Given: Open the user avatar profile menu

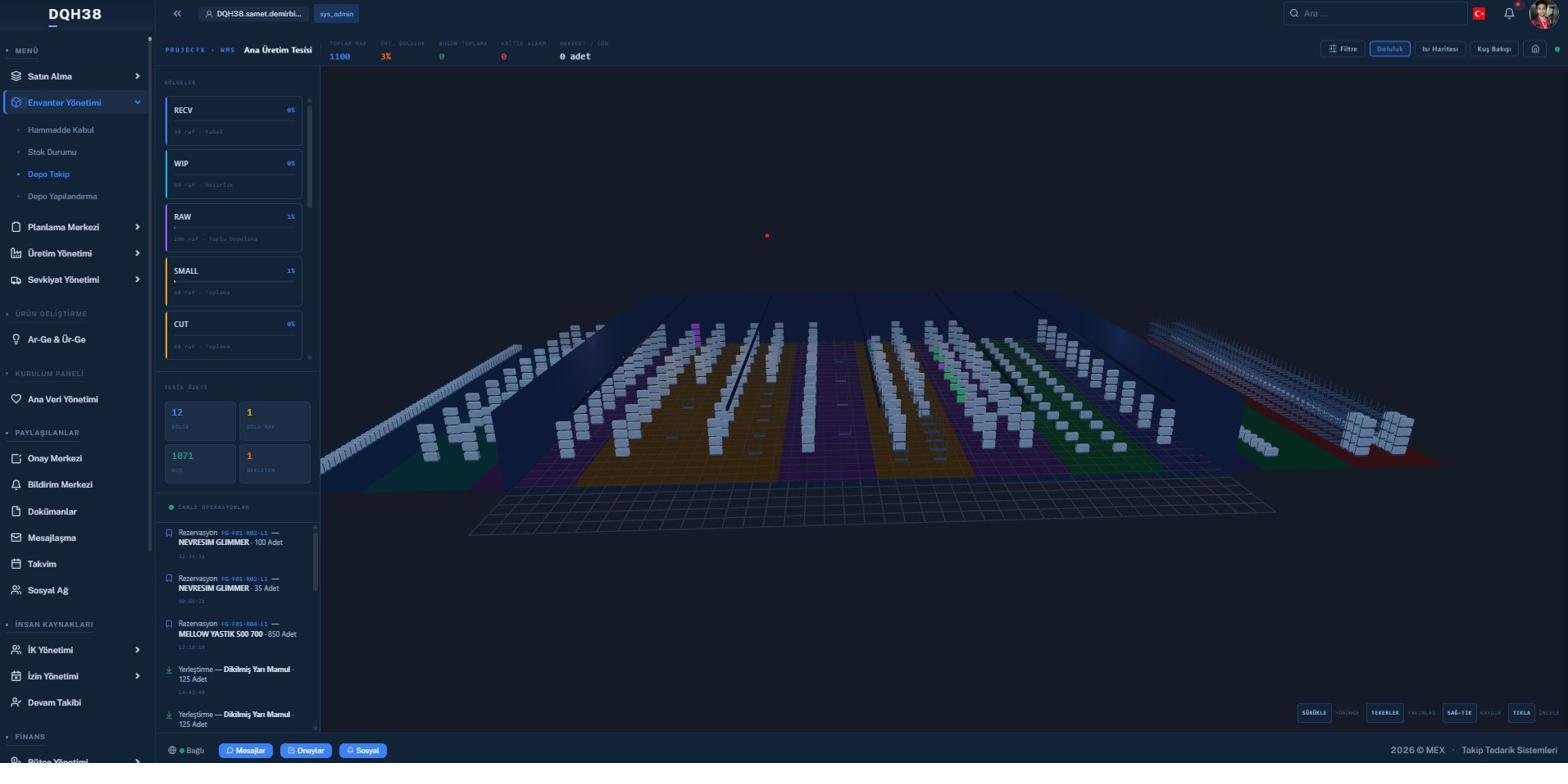Looking at the screenshot, I should click(1543, 14).
